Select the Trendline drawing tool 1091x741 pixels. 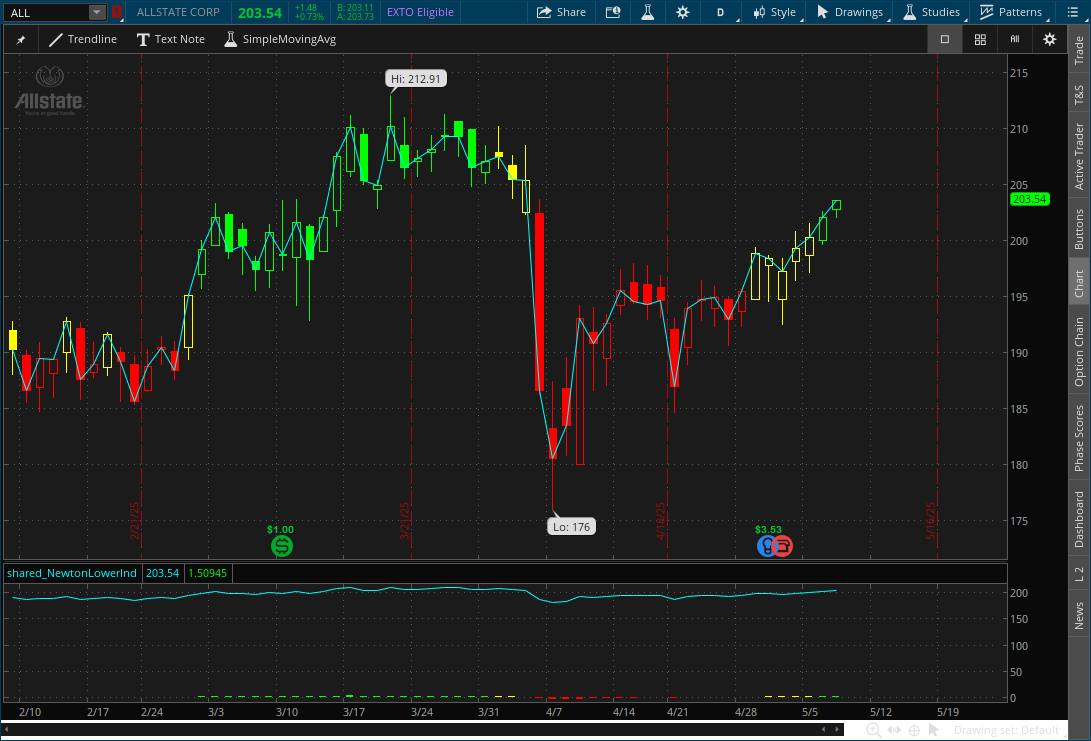coord(83,40)
